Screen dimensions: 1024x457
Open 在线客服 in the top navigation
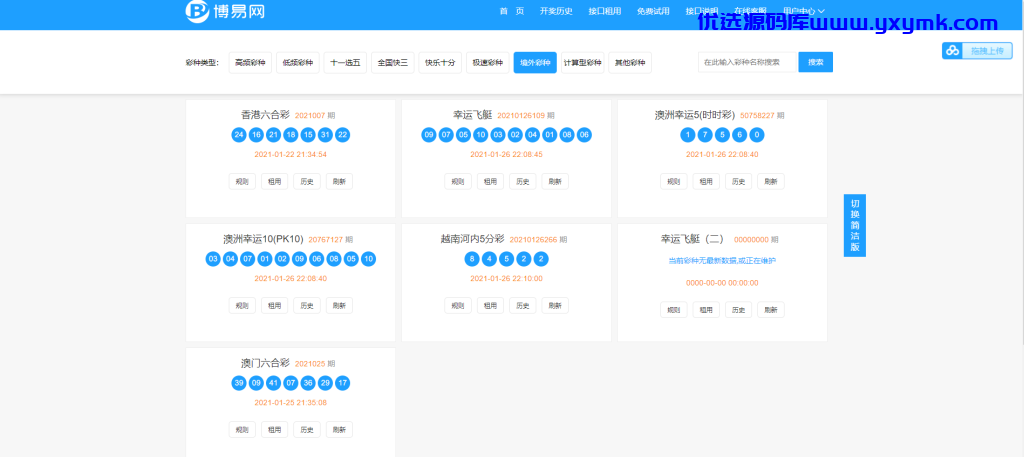tap(750, 11)
